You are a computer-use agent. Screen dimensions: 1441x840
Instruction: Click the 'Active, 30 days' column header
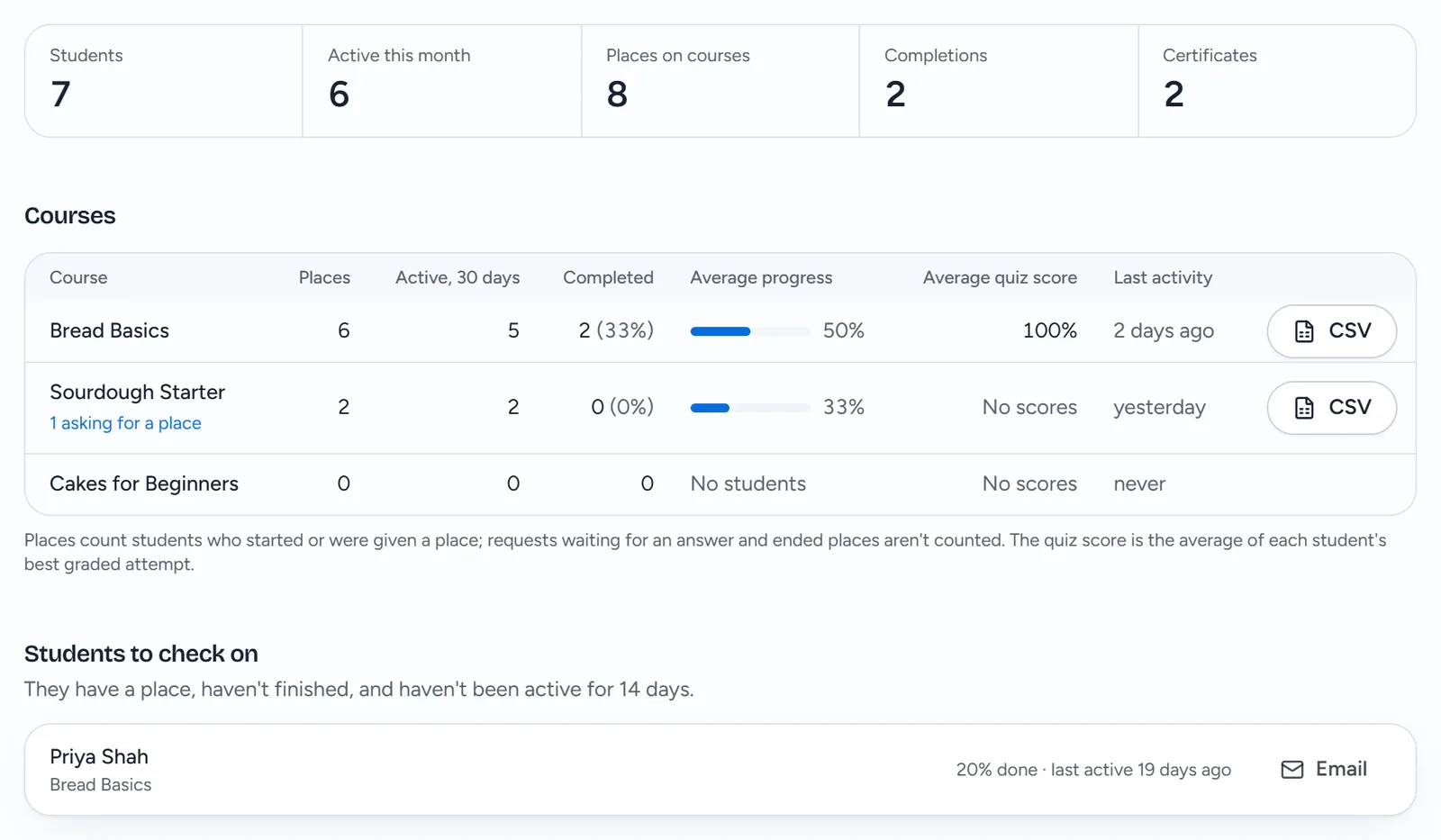[458, 277]
